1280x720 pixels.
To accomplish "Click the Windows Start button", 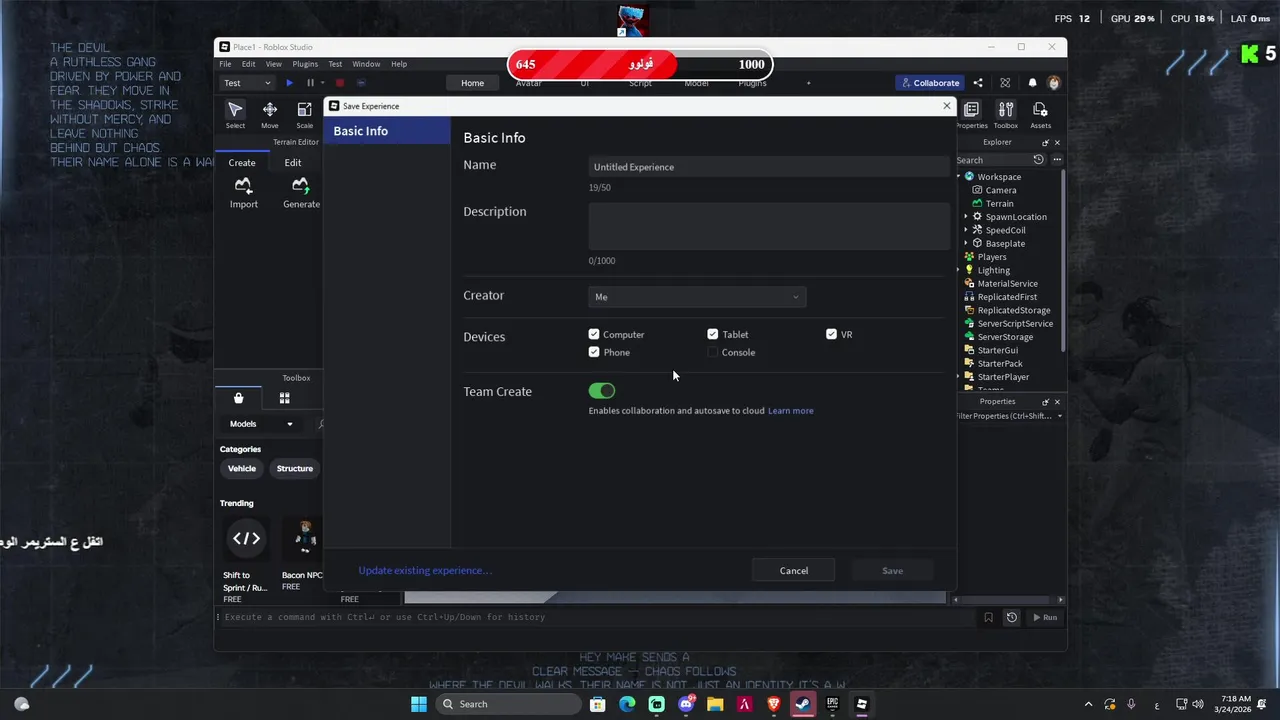I will point(419,704).
